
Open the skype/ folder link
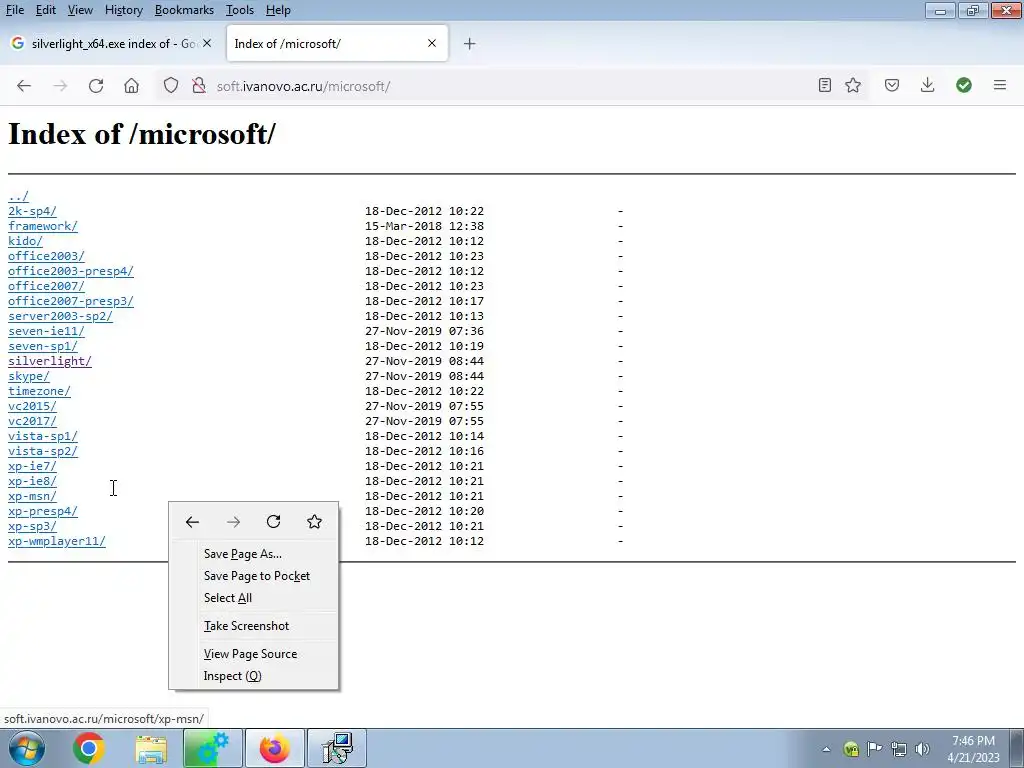coord(29,376)
